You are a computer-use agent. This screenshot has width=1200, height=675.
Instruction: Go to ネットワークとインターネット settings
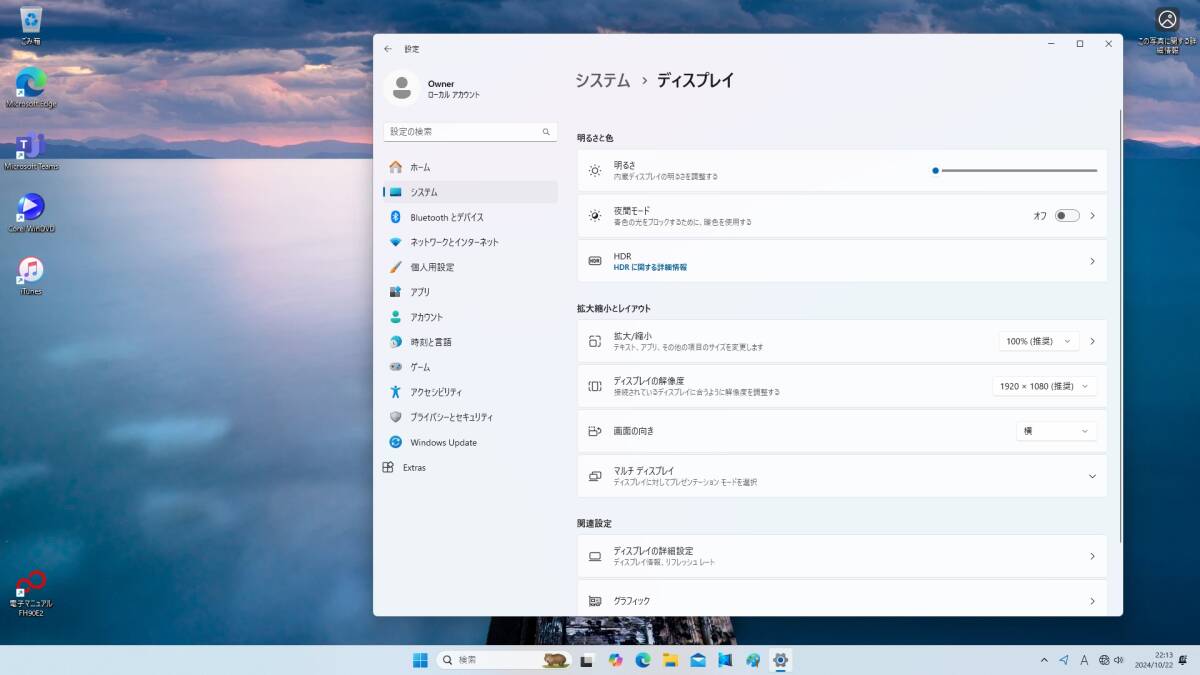point(470,242)
